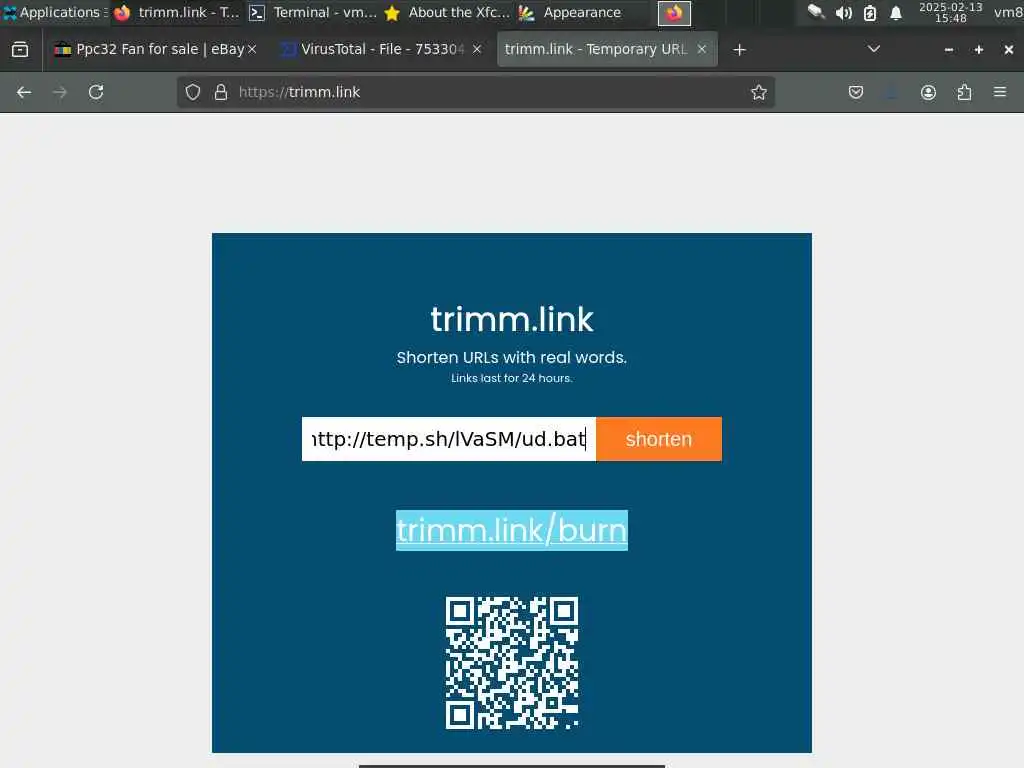
Task: Go forward one page
Action: pos(59,92)
